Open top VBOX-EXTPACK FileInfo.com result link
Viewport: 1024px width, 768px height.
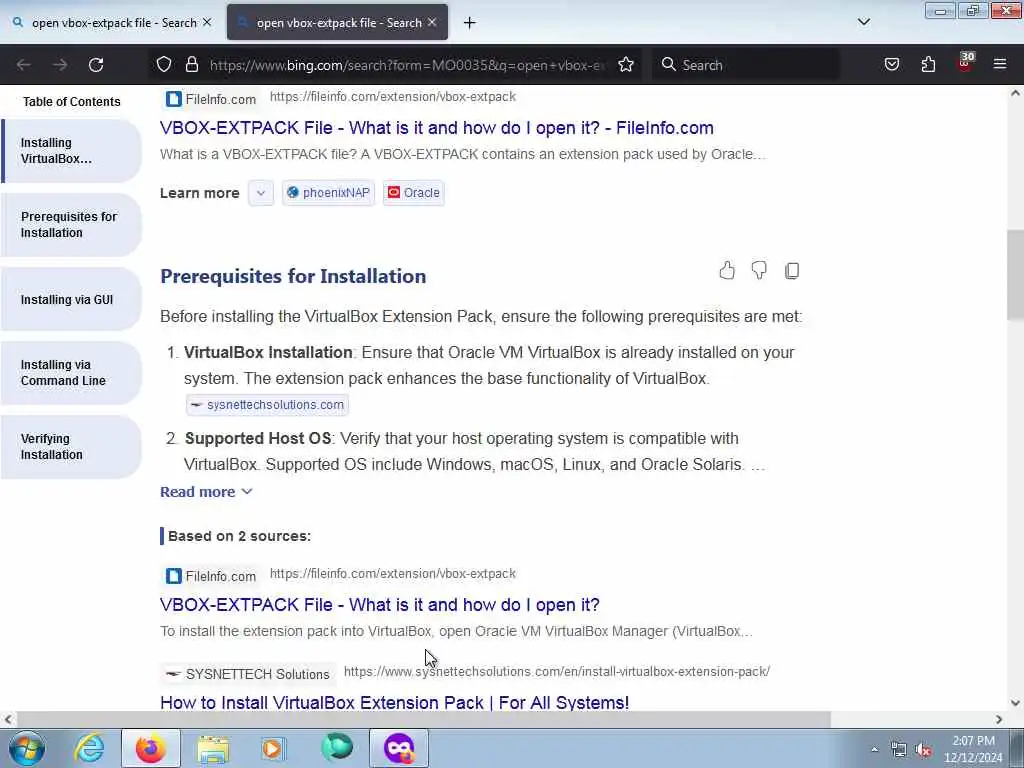pyautogui.click(x=436, y=127)
